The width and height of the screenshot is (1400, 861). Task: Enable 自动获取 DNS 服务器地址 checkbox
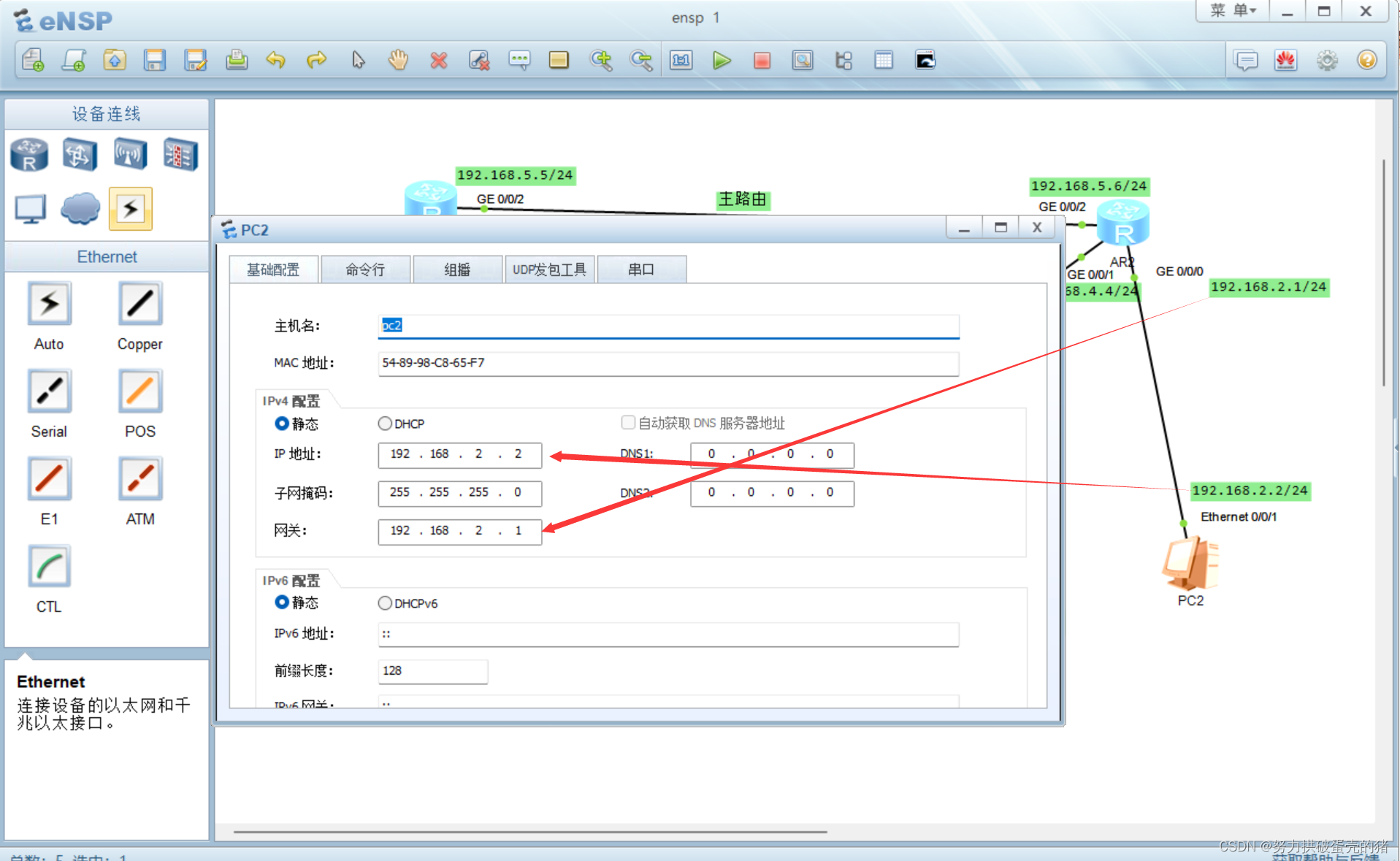[628, 423]
